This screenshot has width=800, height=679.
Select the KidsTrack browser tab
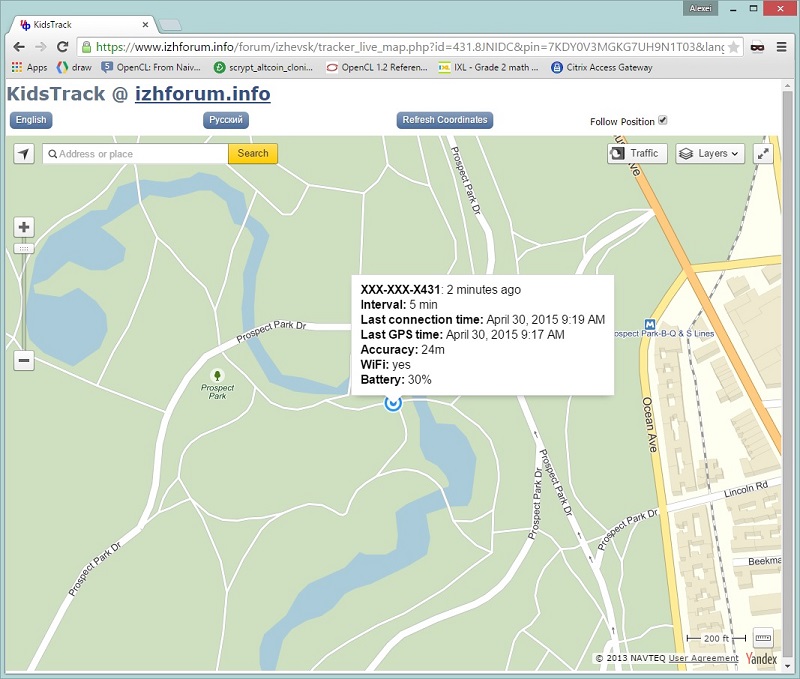pos(82,24)
